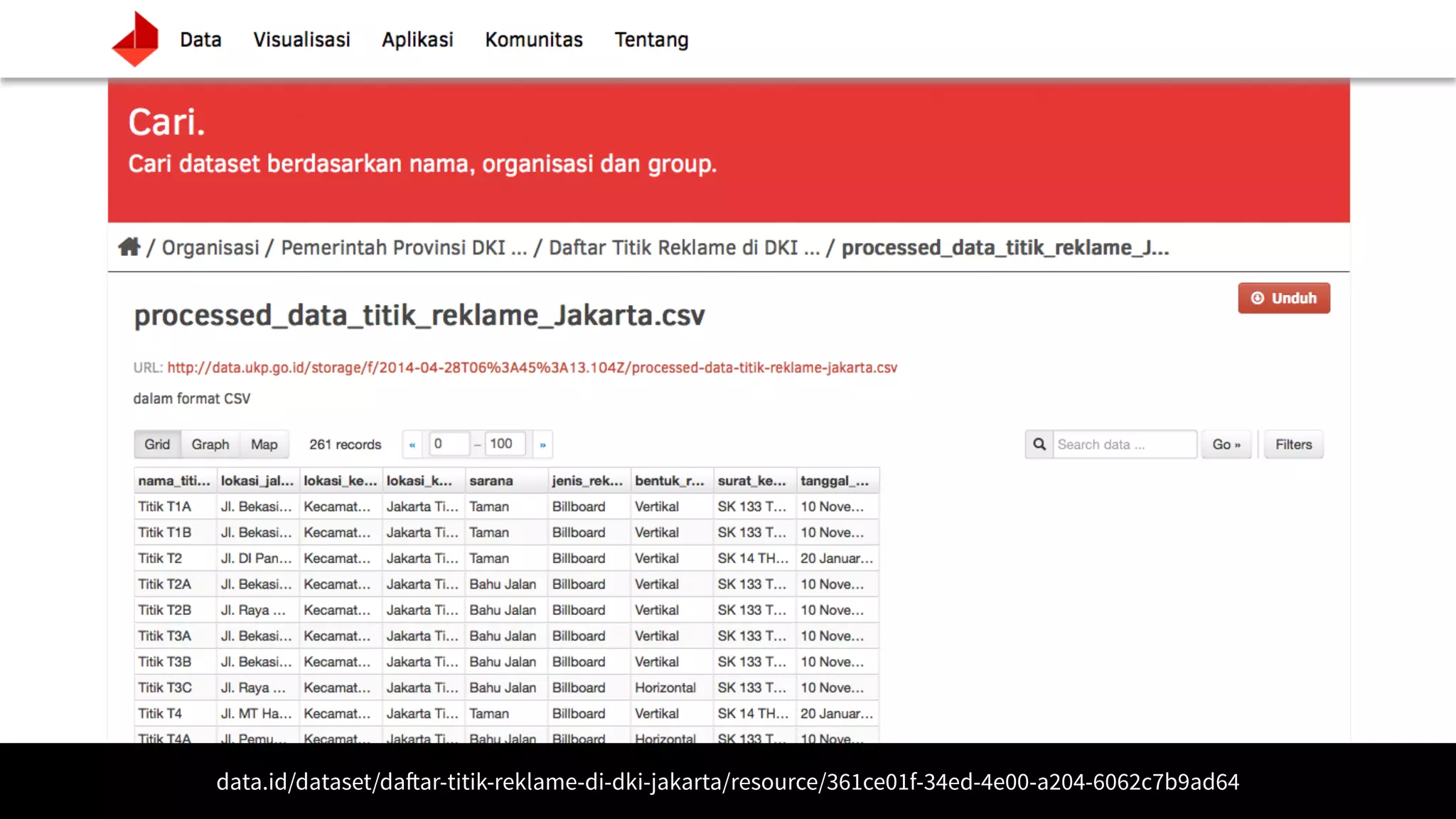Click the red site logo icon
The image size is (1456, 819).
click(x=135, y=40)
